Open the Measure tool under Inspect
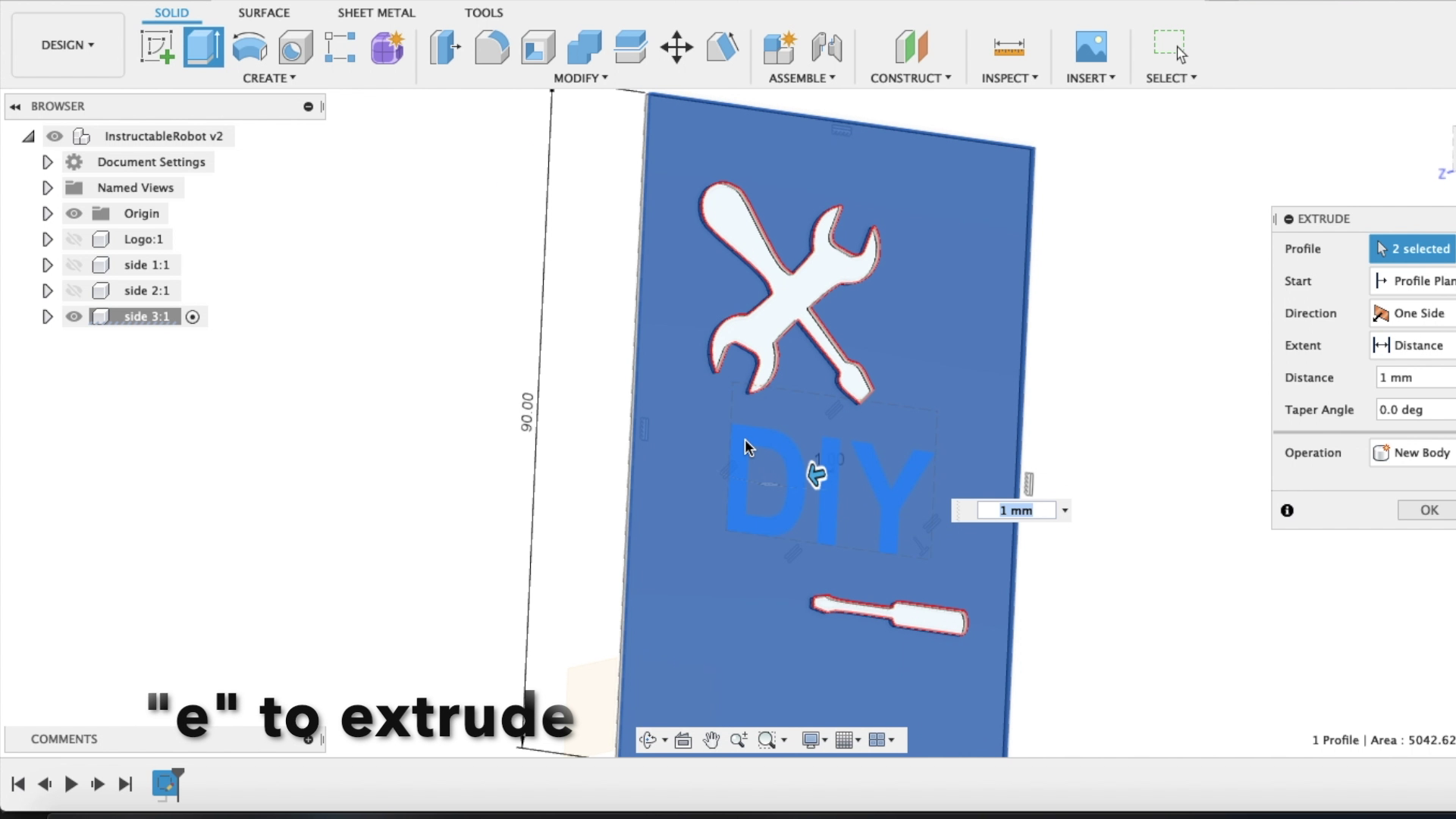1456x819 pixels. point(1009,46)
